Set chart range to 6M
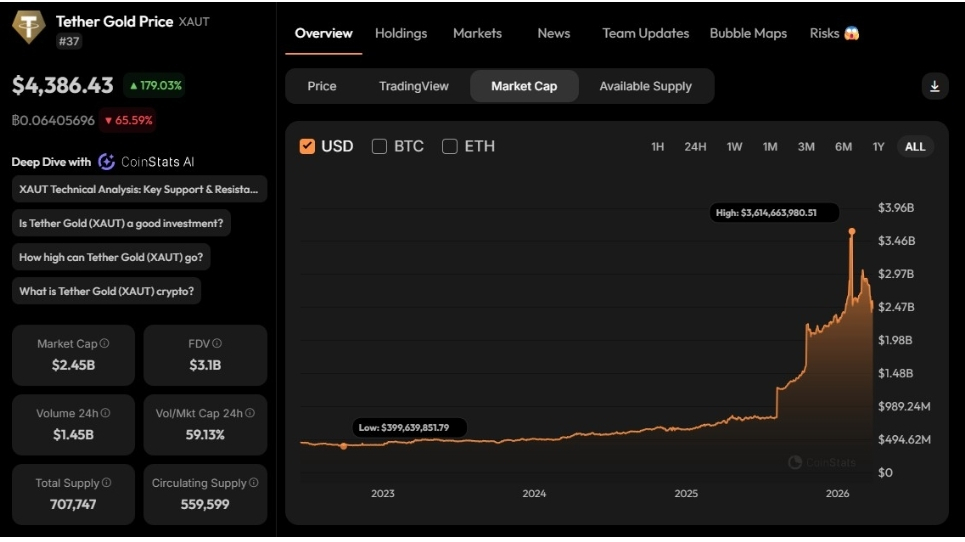 843,146
